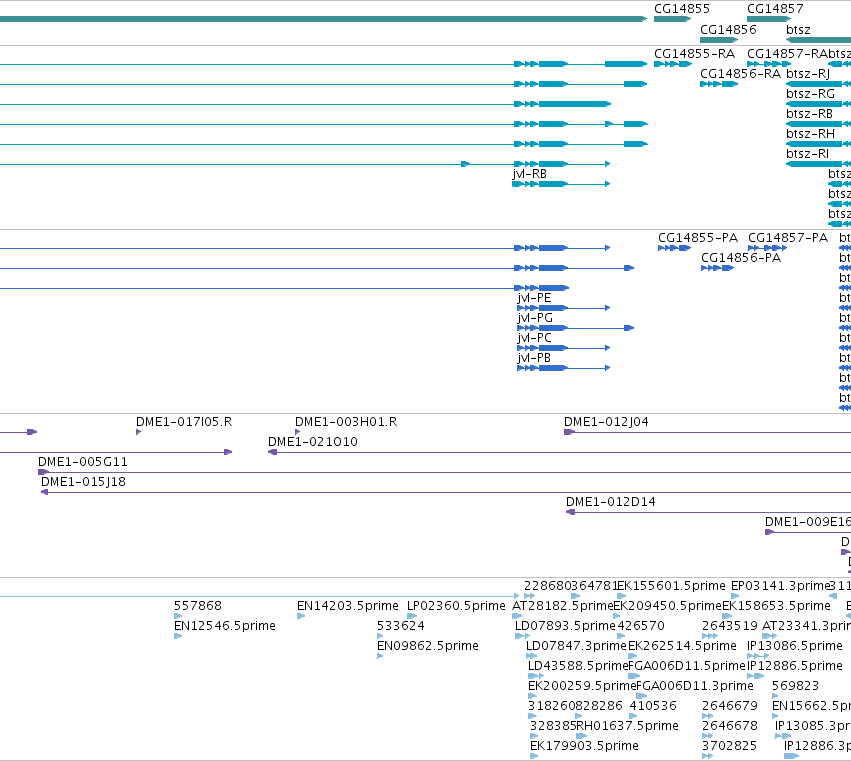Click BAC clone DME1-021O10
Image resolution: width=851 pixels, height=761 pixels.
coord(560,452)
